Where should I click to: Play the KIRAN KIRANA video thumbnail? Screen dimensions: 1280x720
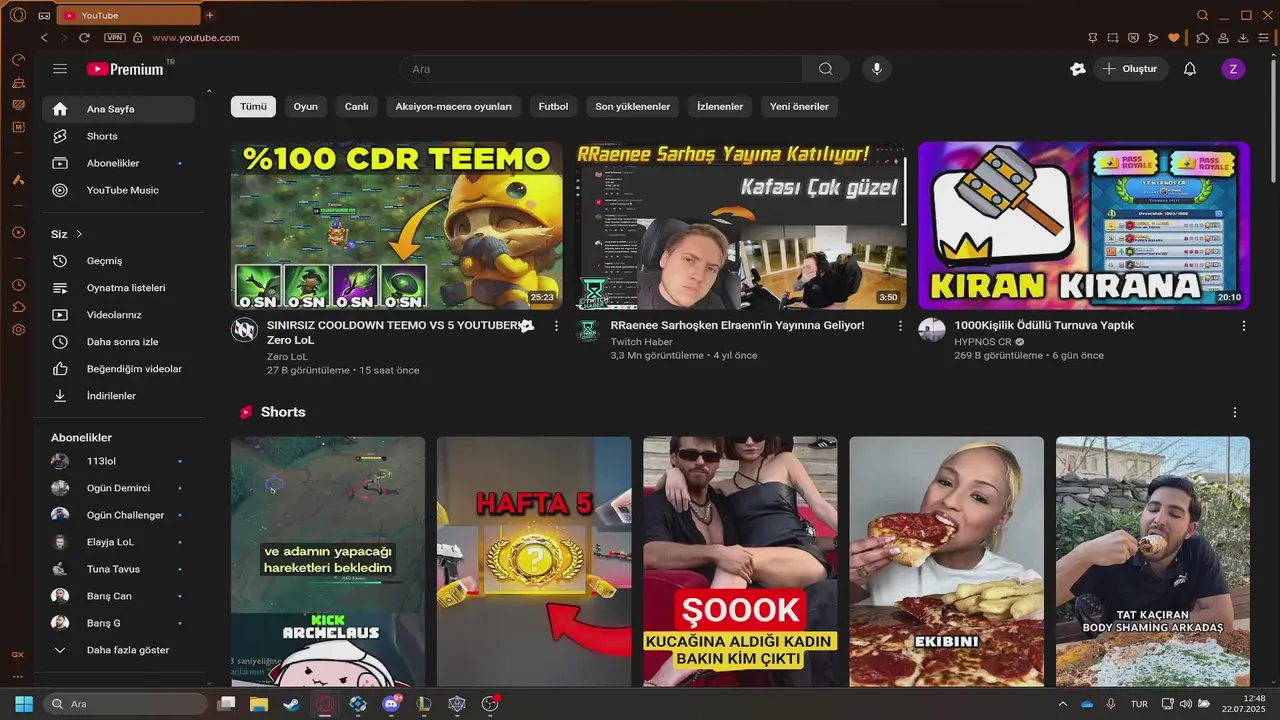point(1084,225)
